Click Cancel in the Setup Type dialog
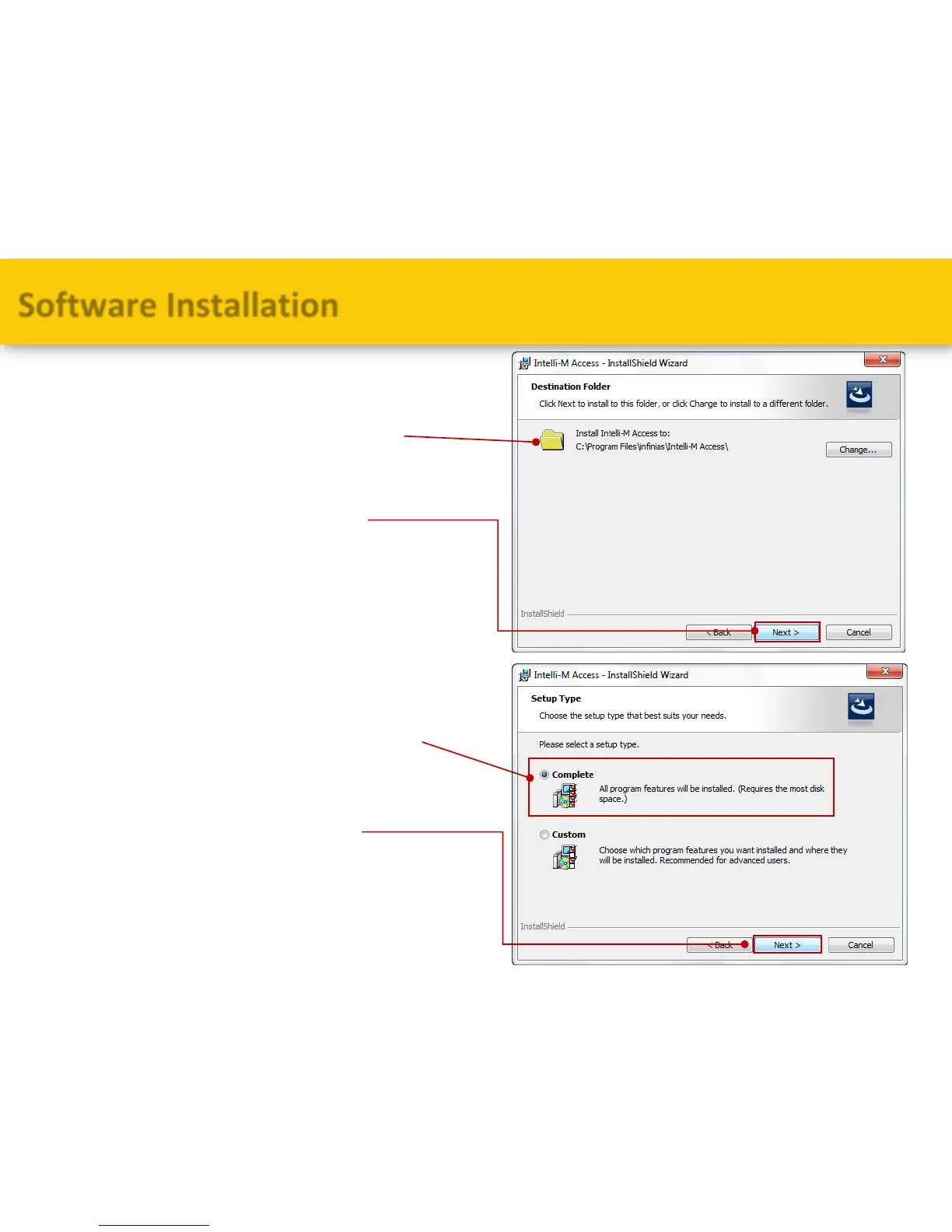 click(x=860, y=945)
